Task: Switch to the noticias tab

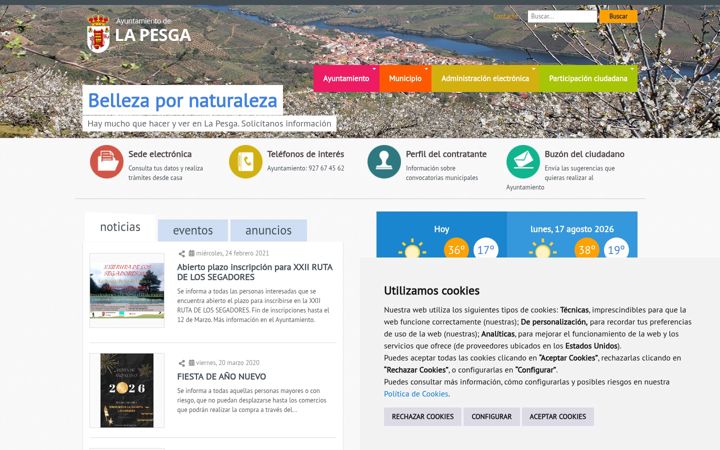Action: click(x=120, y=227)
